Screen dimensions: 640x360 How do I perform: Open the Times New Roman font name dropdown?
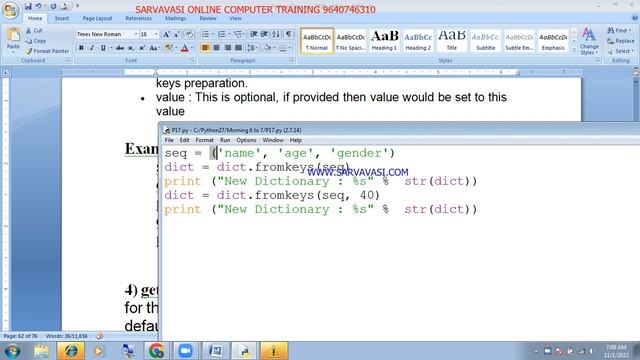pyautogui.click(x=136, y=34)
